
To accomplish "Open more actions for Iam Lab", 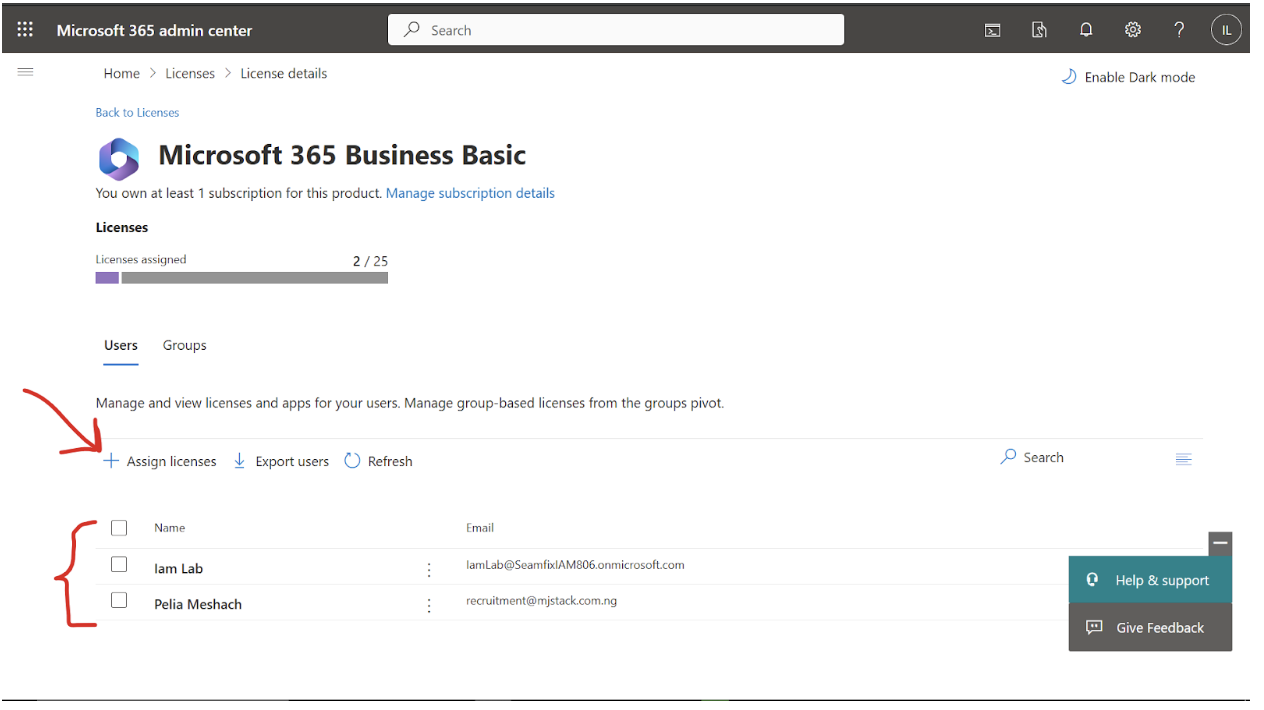I will (429, 569).
